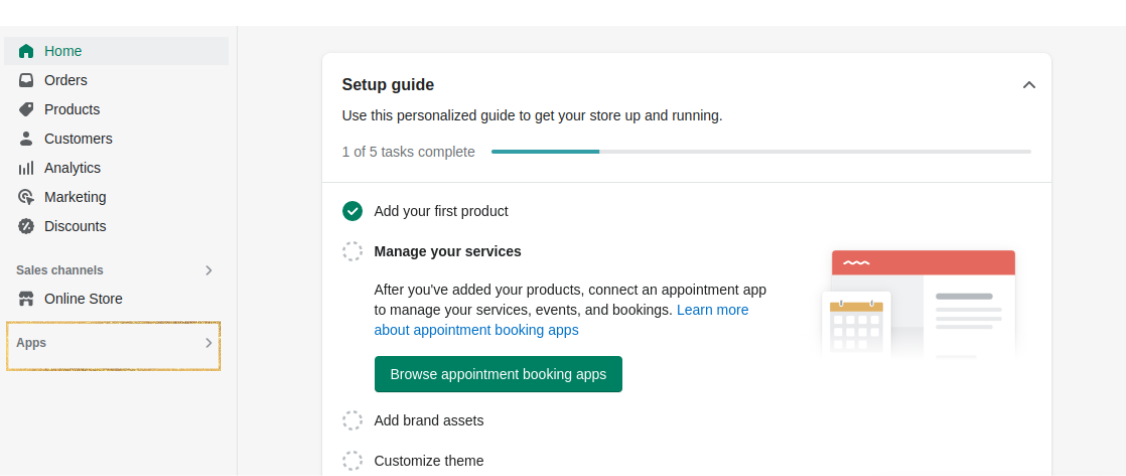Click the Products tag icon
The image size is (1126, 476).
(26, 109)
